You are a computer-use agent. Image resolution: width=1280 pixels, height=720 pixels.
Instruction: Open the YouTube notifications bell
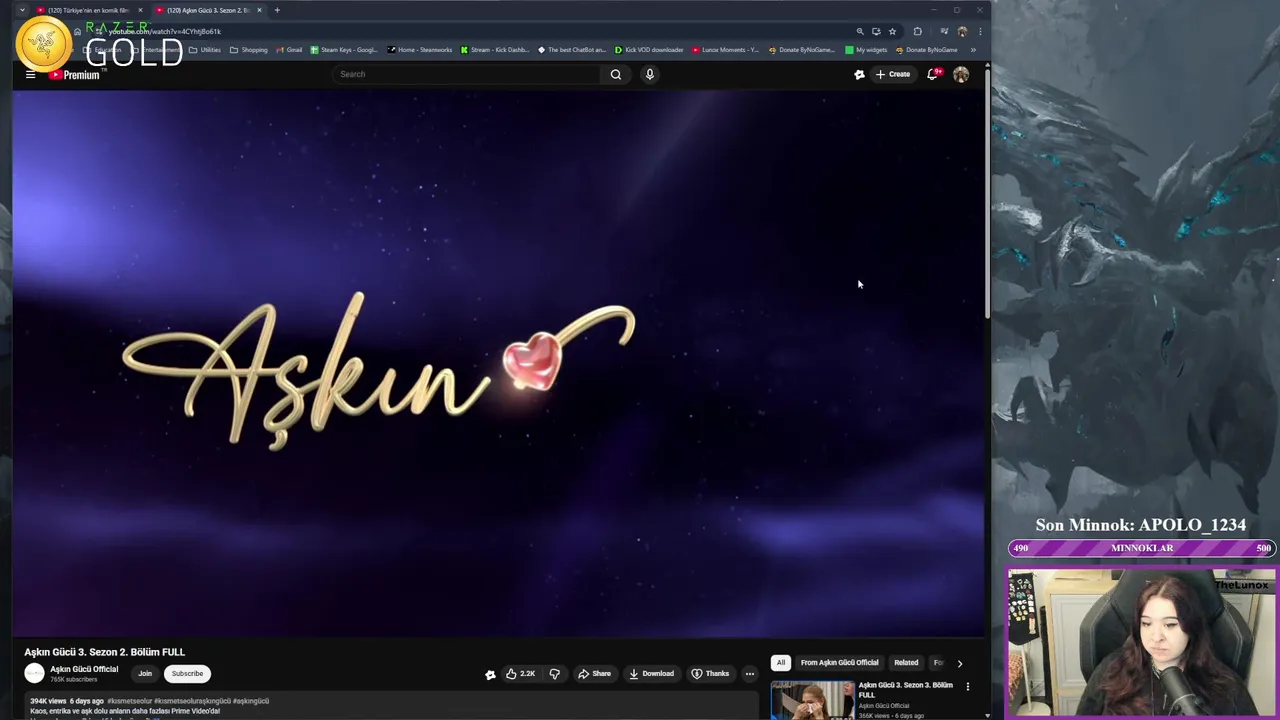tap(932, 74)
